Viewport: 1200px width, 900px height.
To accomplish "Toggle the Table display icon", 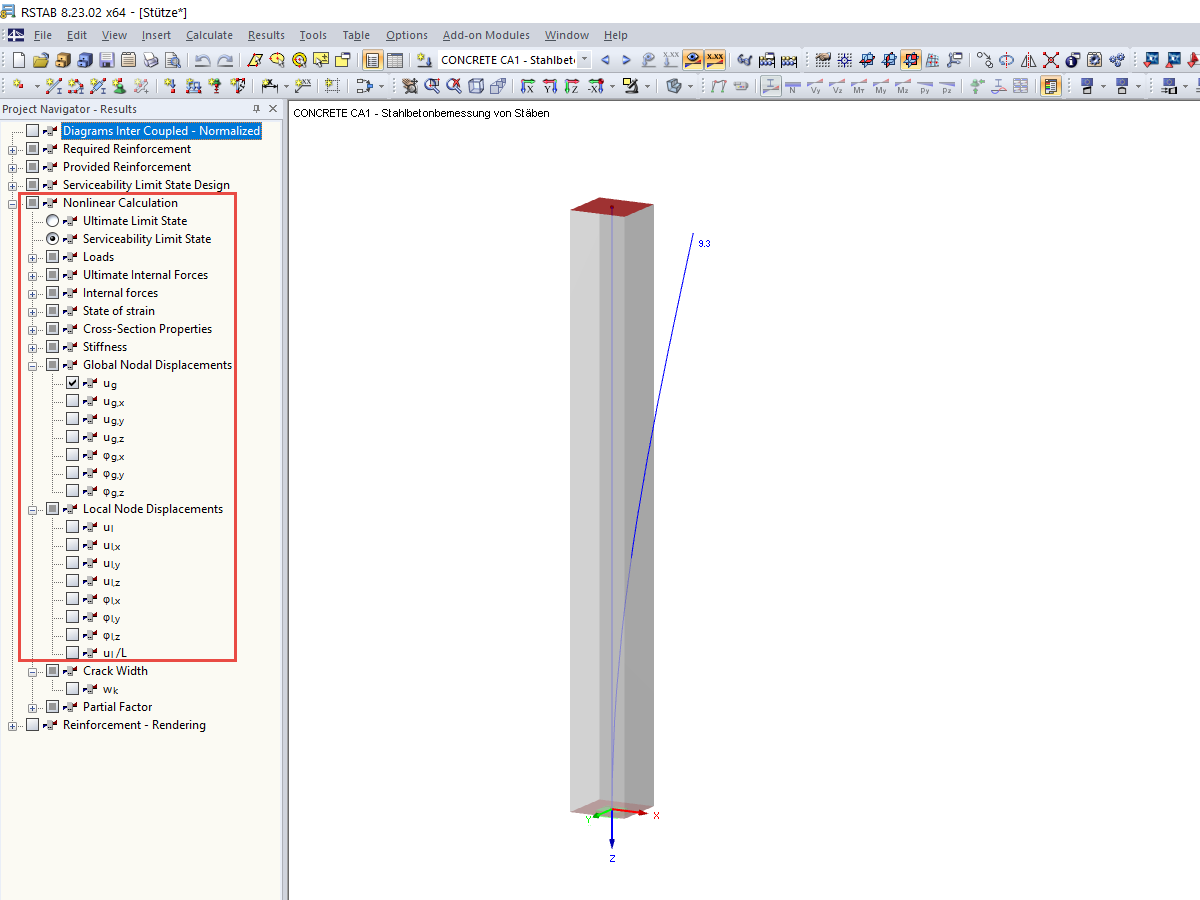I will [395, 60].
